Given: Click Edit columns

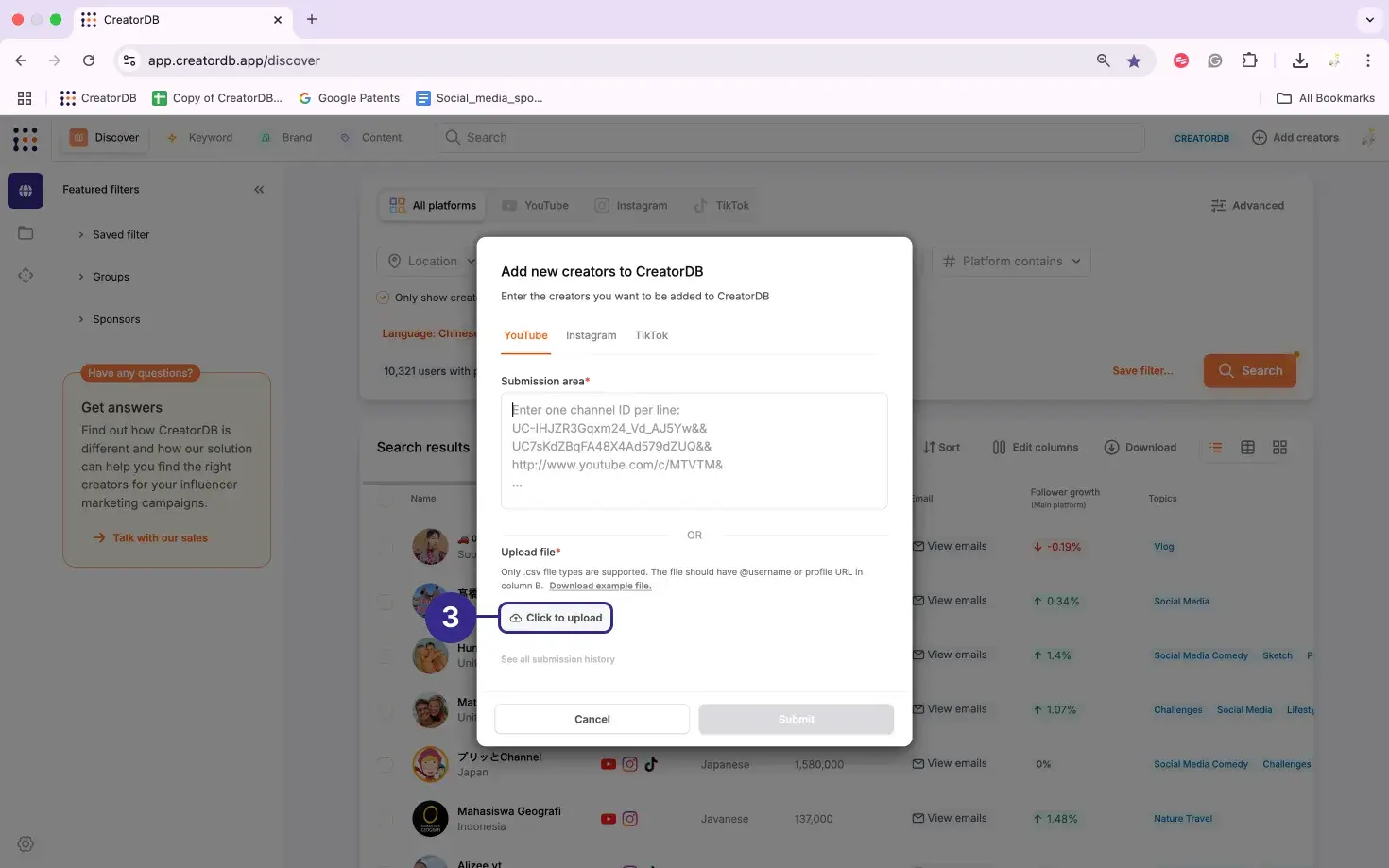Looking at the screenshot, I should pos(1035,448).
